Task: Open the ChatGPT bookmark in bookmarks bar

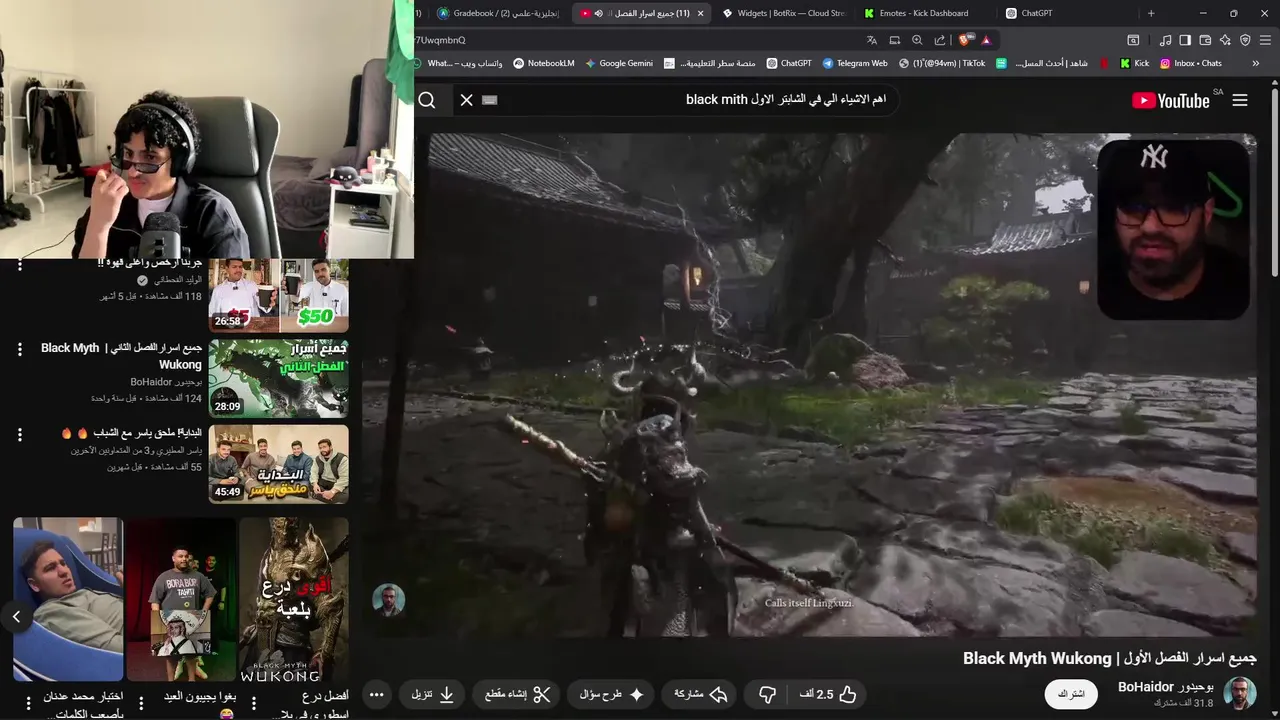Action: (x=789, y=63)
